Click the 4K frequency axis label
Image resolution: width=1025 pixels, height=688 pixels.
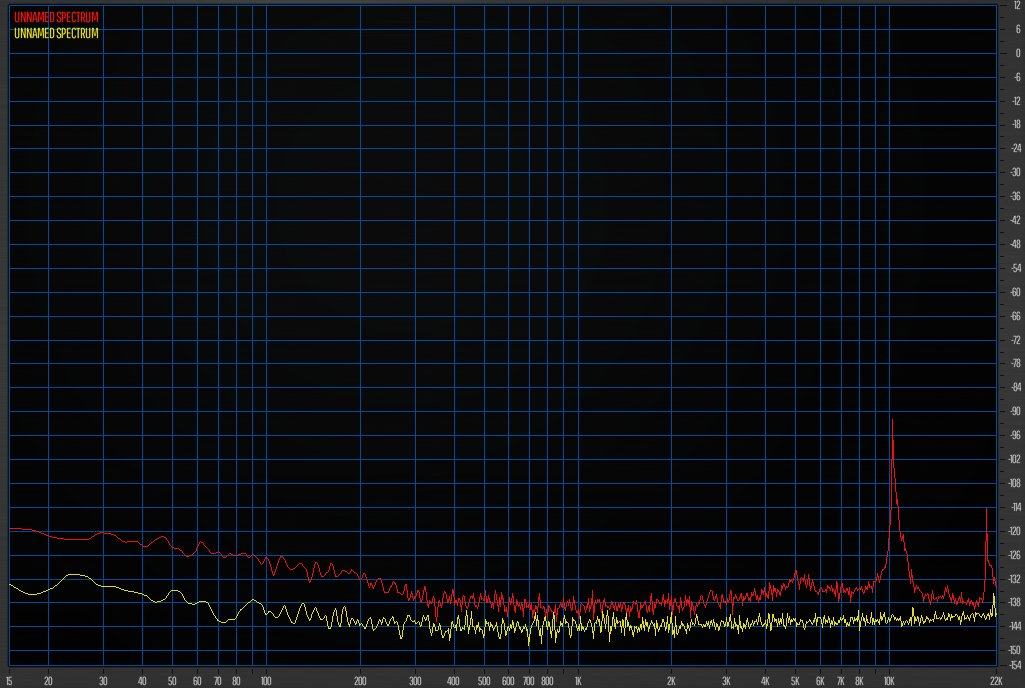(x=765, y=681)
